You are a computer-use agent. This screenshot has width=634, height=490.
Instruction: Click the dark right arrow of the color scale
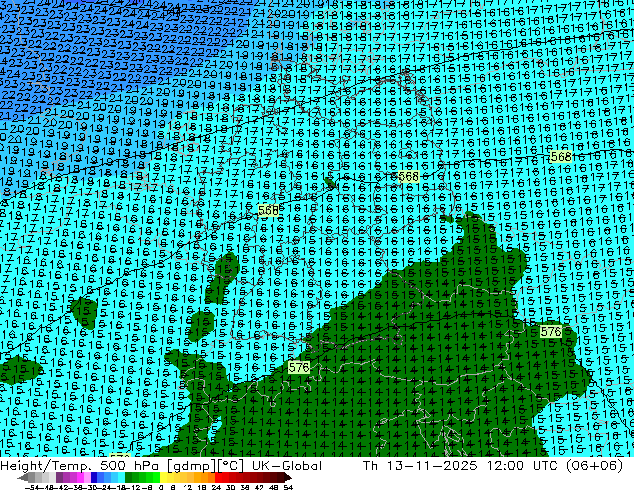click(288, 477)
